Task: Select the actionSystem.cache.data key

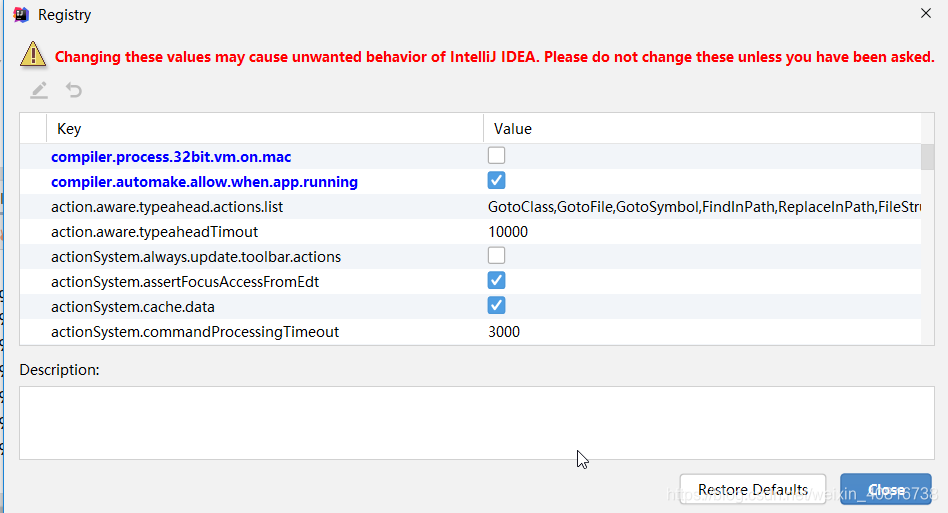Action: [133, 307]
